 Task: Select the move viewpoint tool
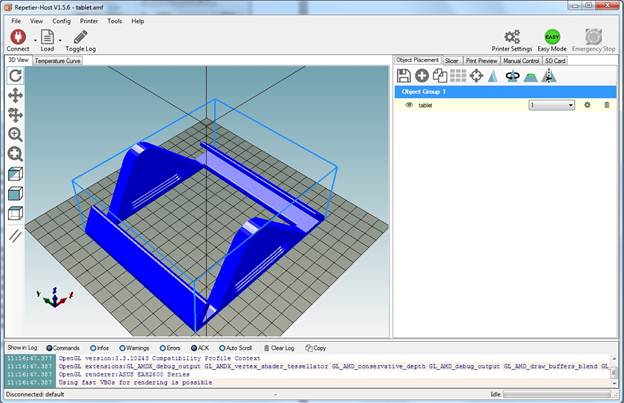click(15, 95)
